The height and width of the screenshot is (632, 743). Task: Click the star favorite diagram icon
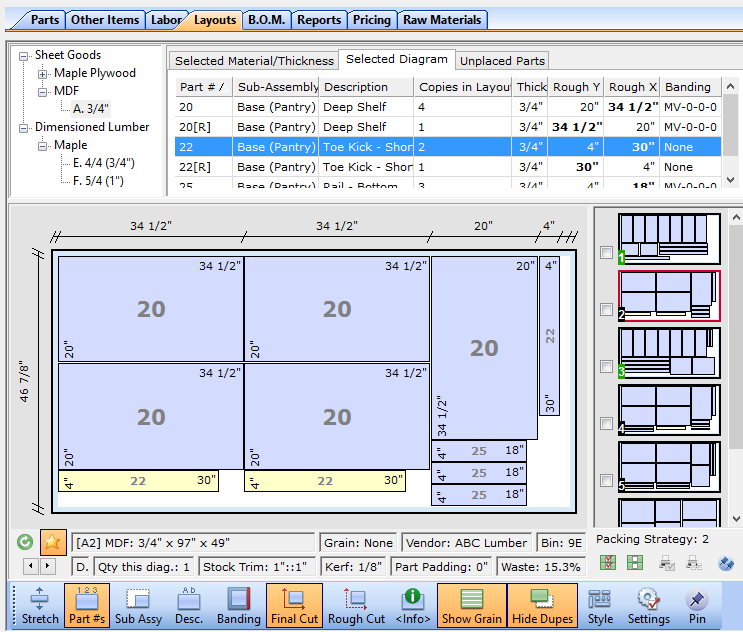(x=53, y=542)
